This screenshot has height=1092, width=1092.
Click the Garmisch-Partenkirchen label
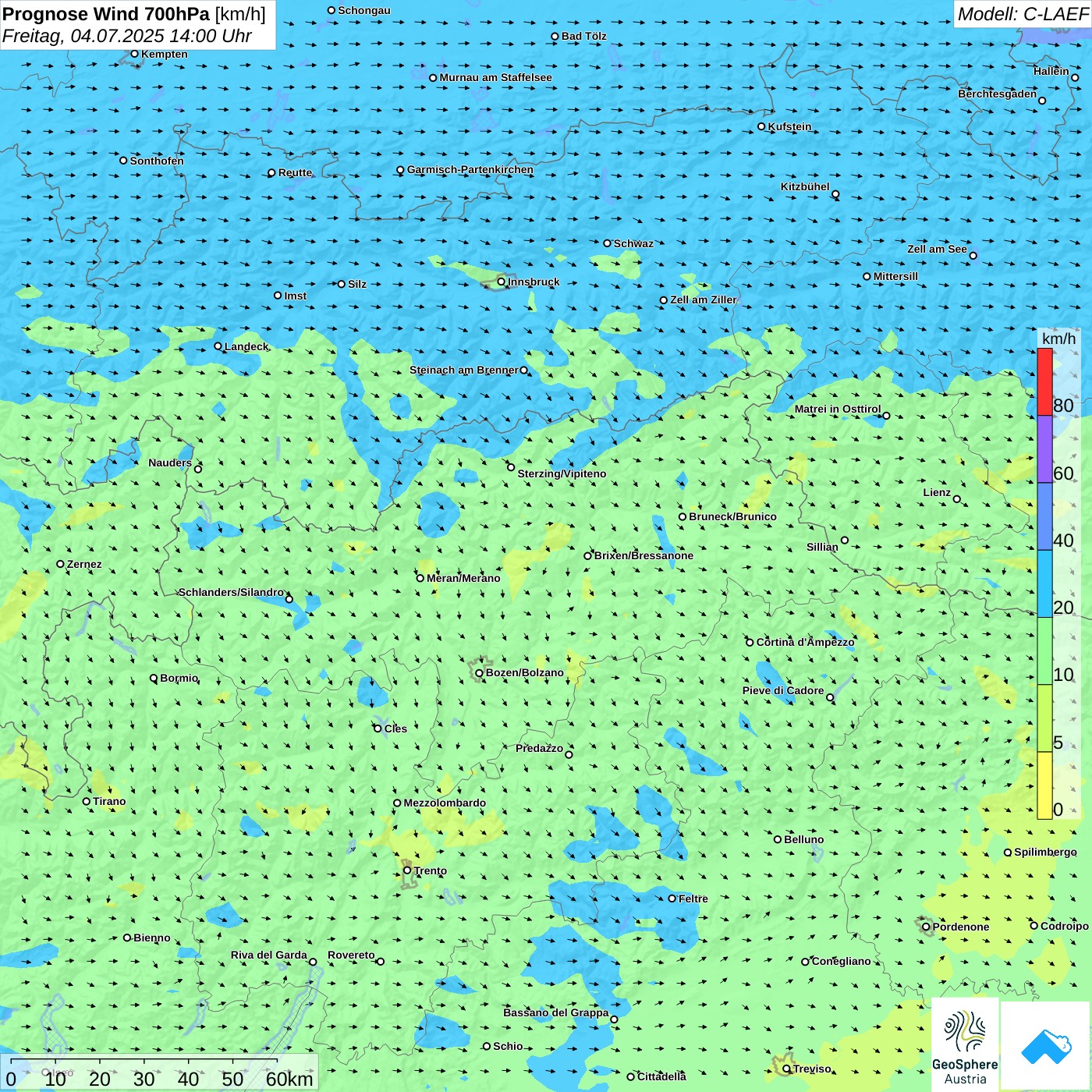point(470,170)
